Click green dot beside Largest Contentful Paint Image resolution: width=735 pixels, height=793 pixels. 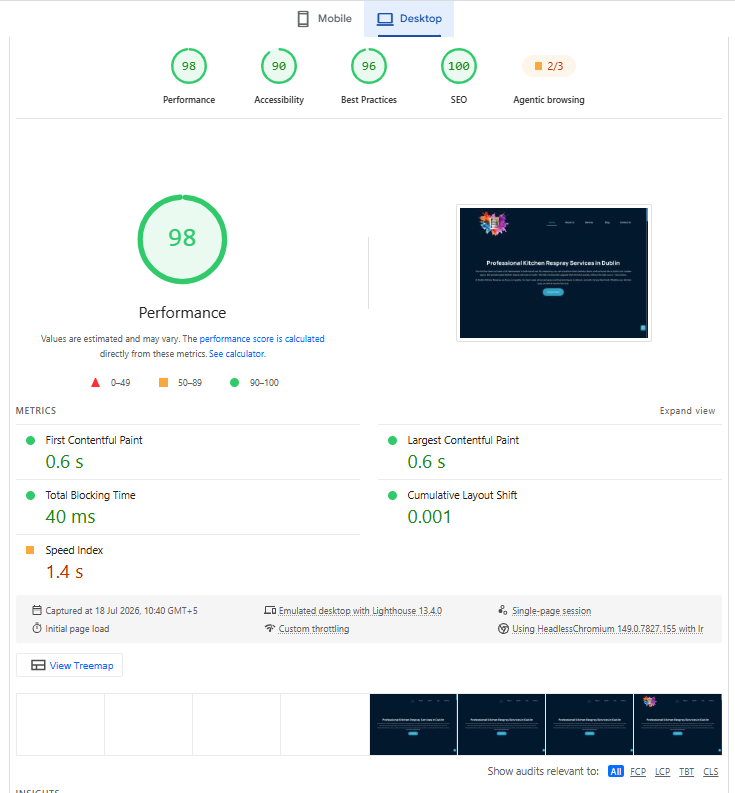pyautogui.click(x=392, y=440)
